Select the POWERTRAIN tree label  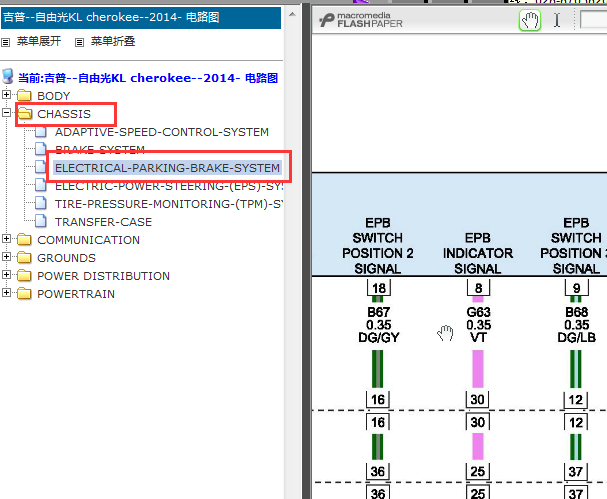76,294
